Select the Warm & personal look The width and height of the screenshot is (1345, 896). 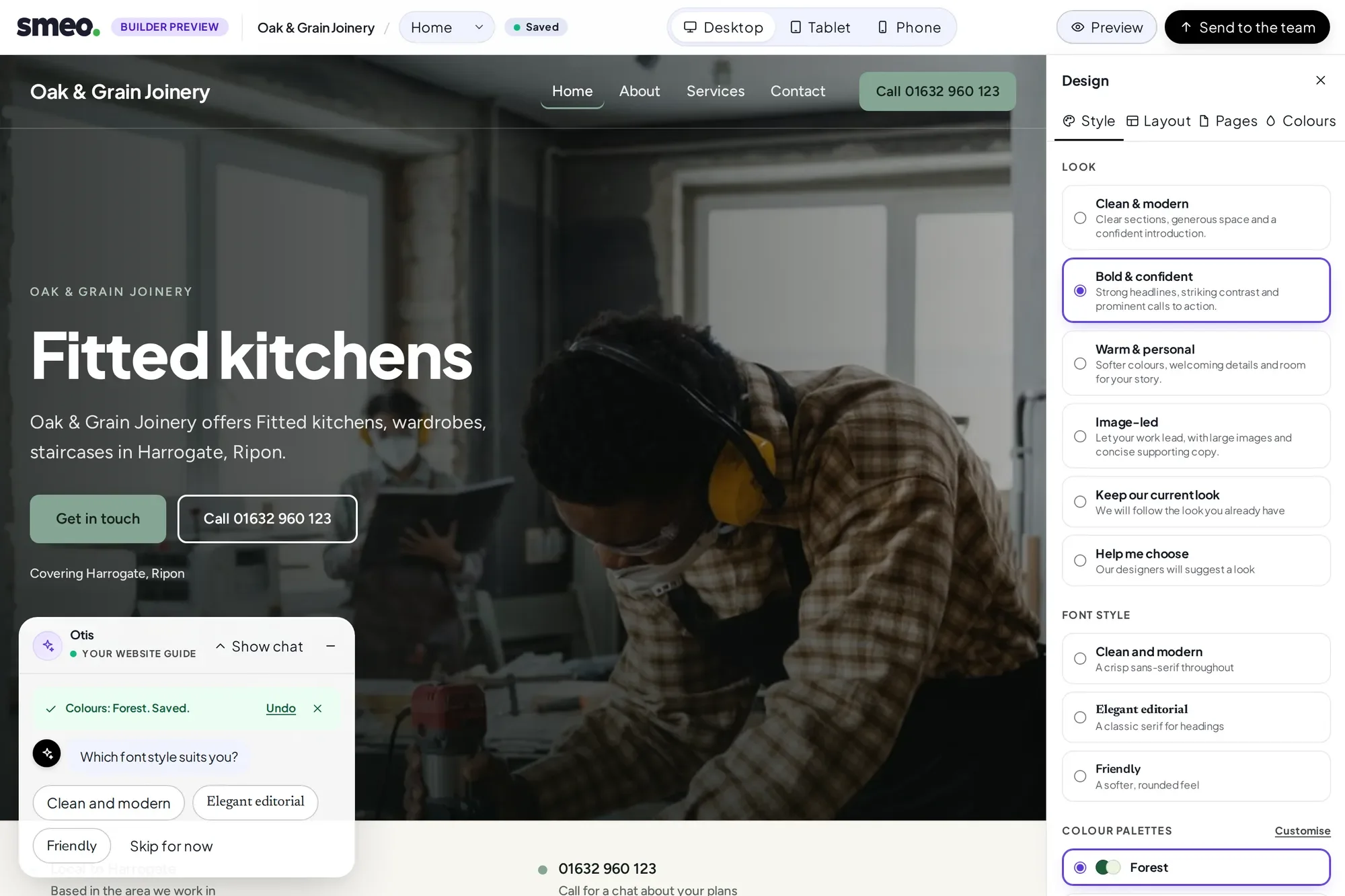point(1196,363)
